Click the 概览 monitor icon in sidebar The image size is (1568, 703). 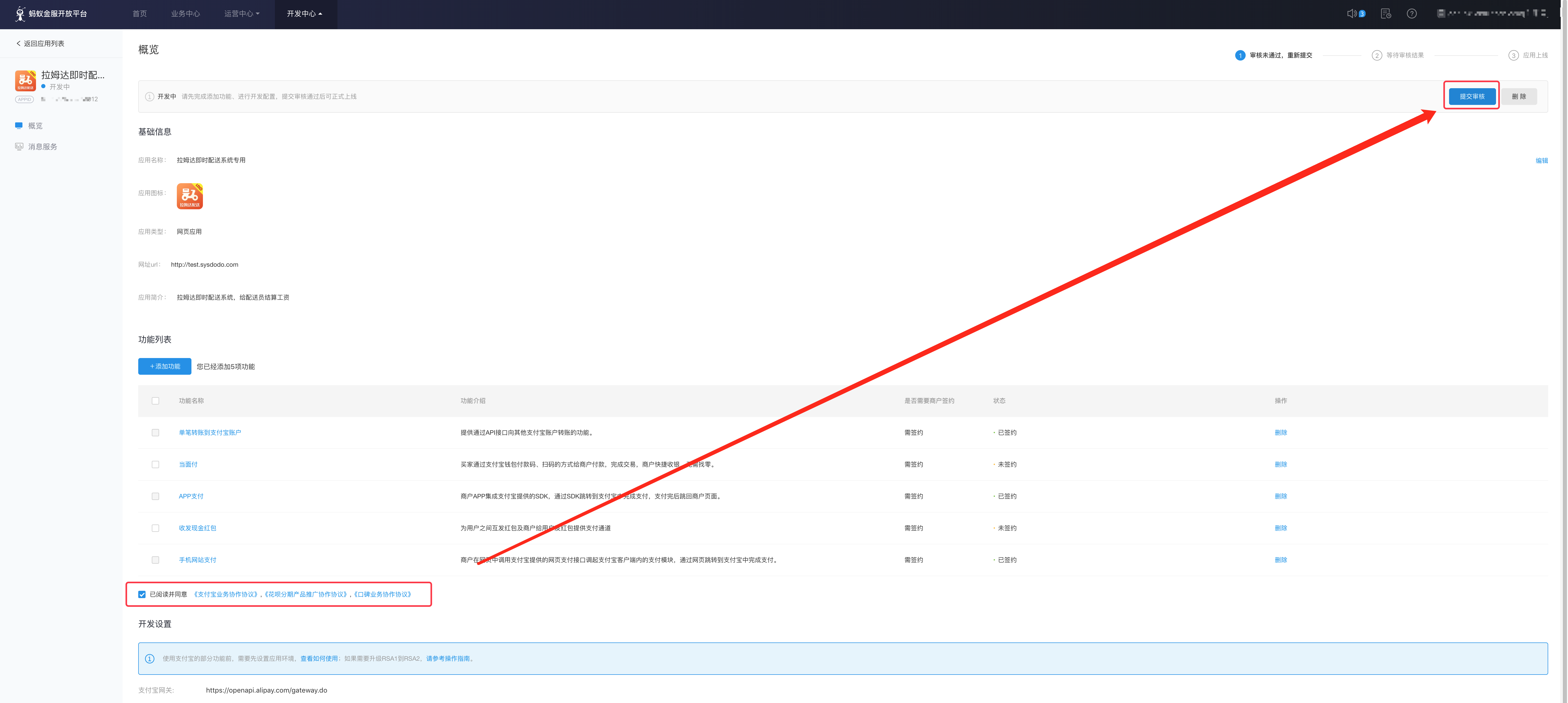(19, 126)
